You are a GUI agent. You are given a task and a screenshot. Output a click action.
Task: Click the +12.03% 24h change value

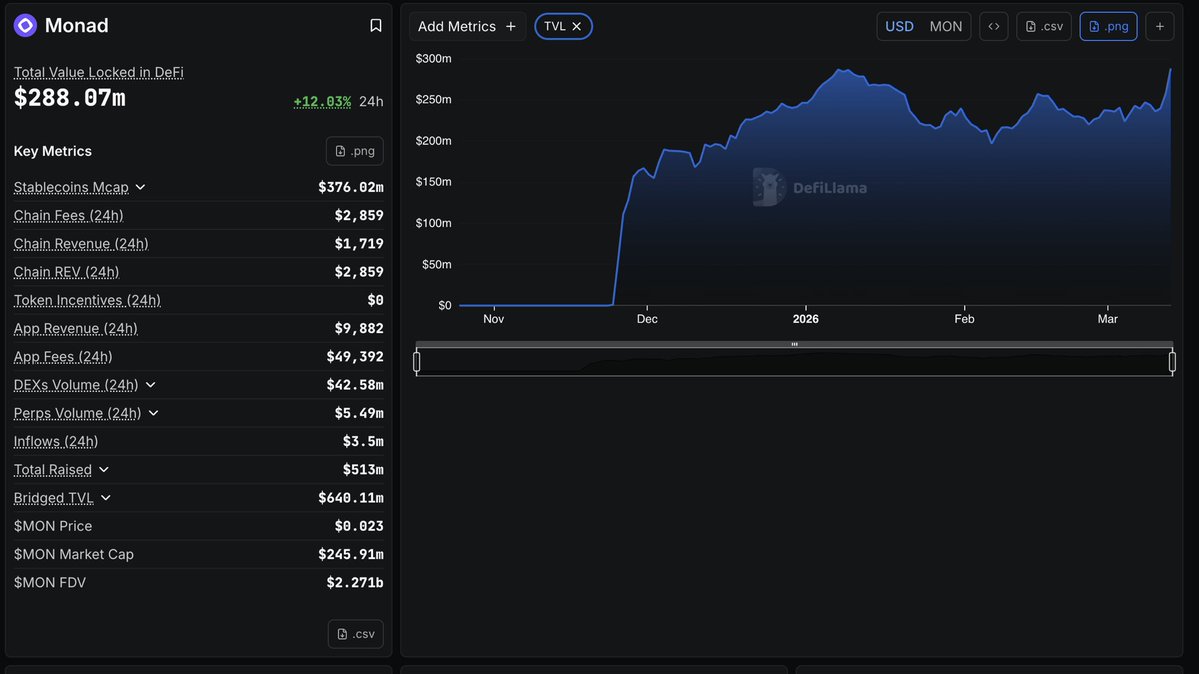(322, 101)
